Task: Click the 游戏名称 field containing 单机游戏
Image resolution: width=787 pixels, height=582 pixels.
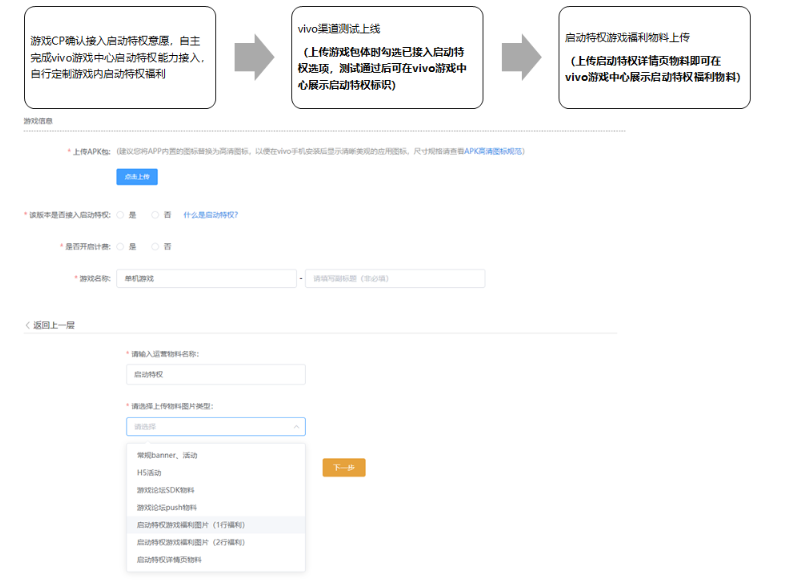Action: 206,278
